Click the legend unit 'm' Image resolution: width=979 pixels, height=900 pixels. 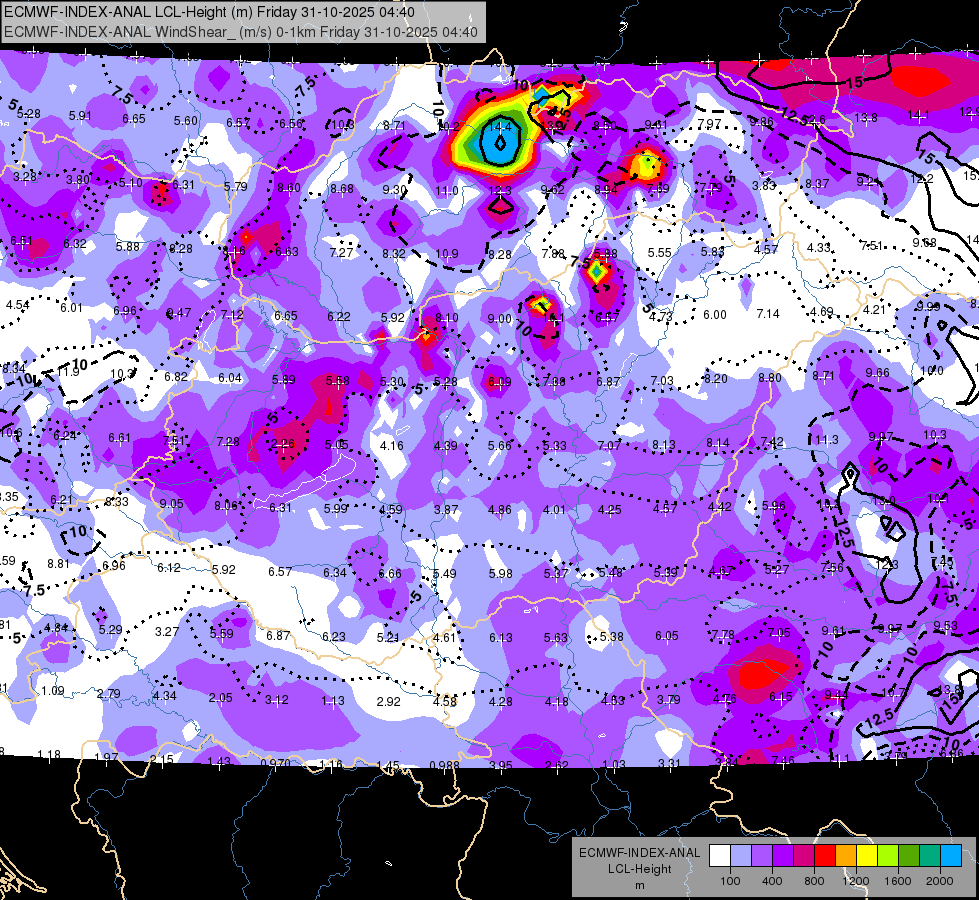[639, 886]
